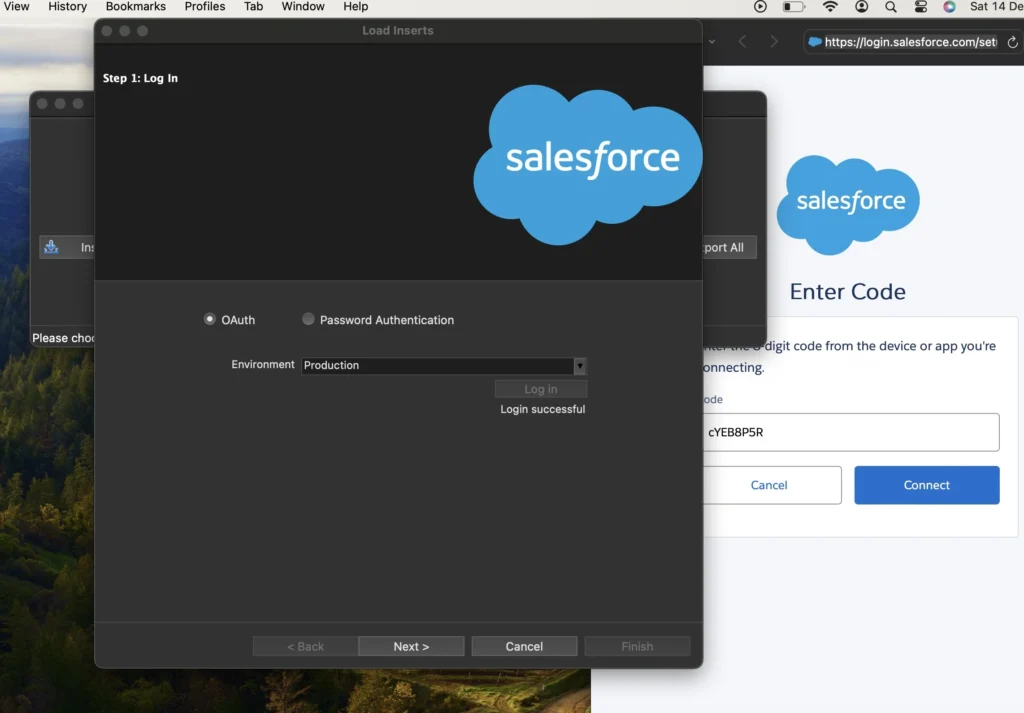Open the Tab menu

(x=253, y=7)
